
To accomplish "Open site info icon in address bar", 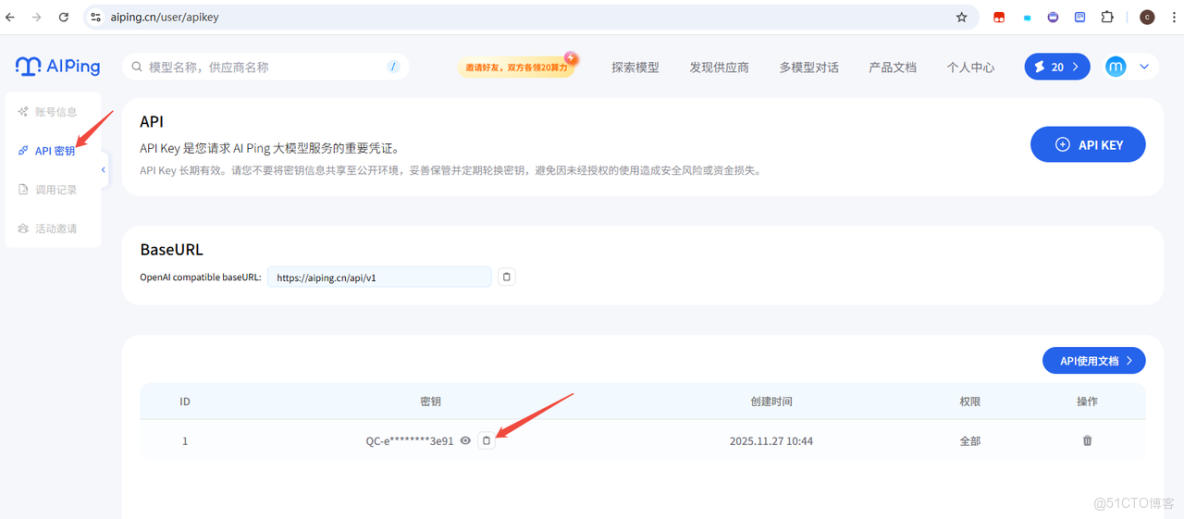I will pos(94,17).
